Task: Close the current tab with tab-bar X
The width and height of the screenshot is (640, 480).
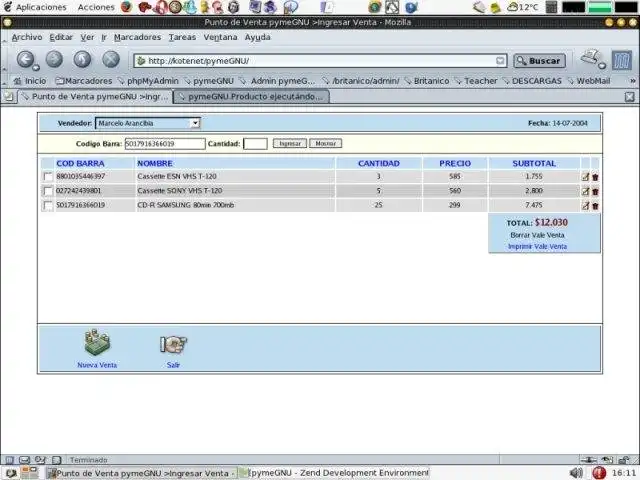Action: [x=629, y=97]
